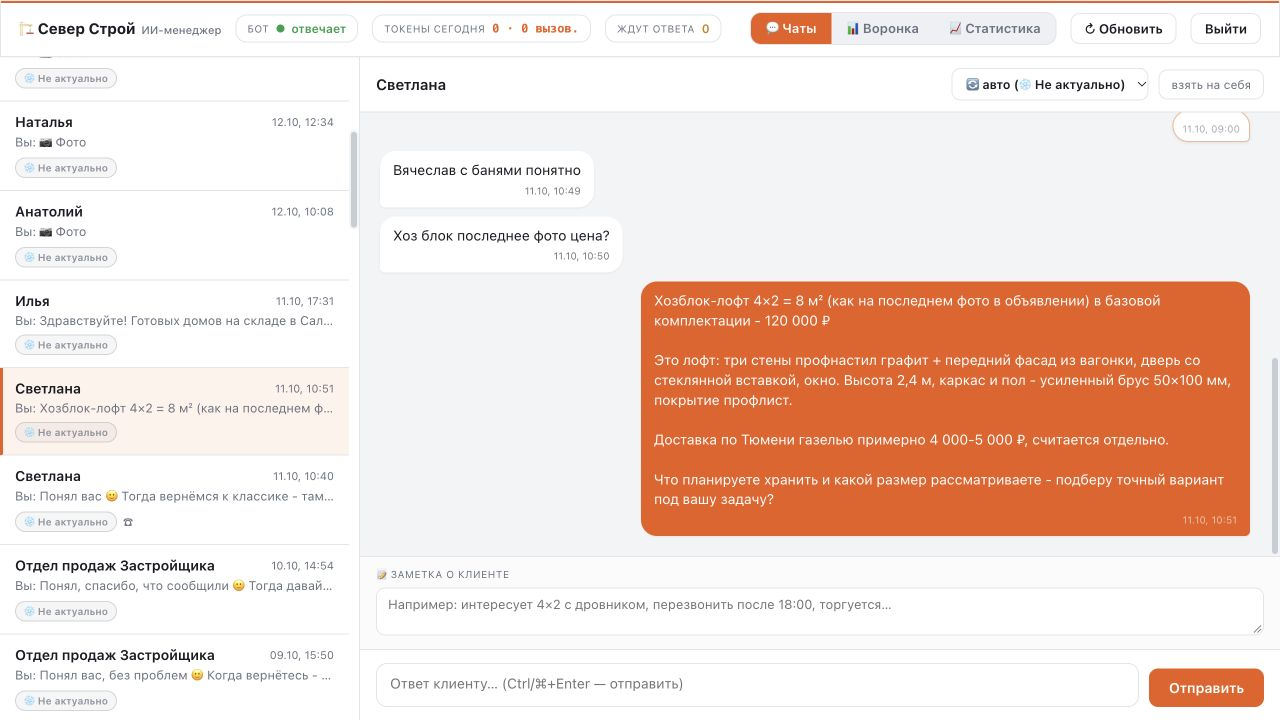Click phone icon in Светлана 10:40 row
This screenshot has width=1280, height=720.
128,522
